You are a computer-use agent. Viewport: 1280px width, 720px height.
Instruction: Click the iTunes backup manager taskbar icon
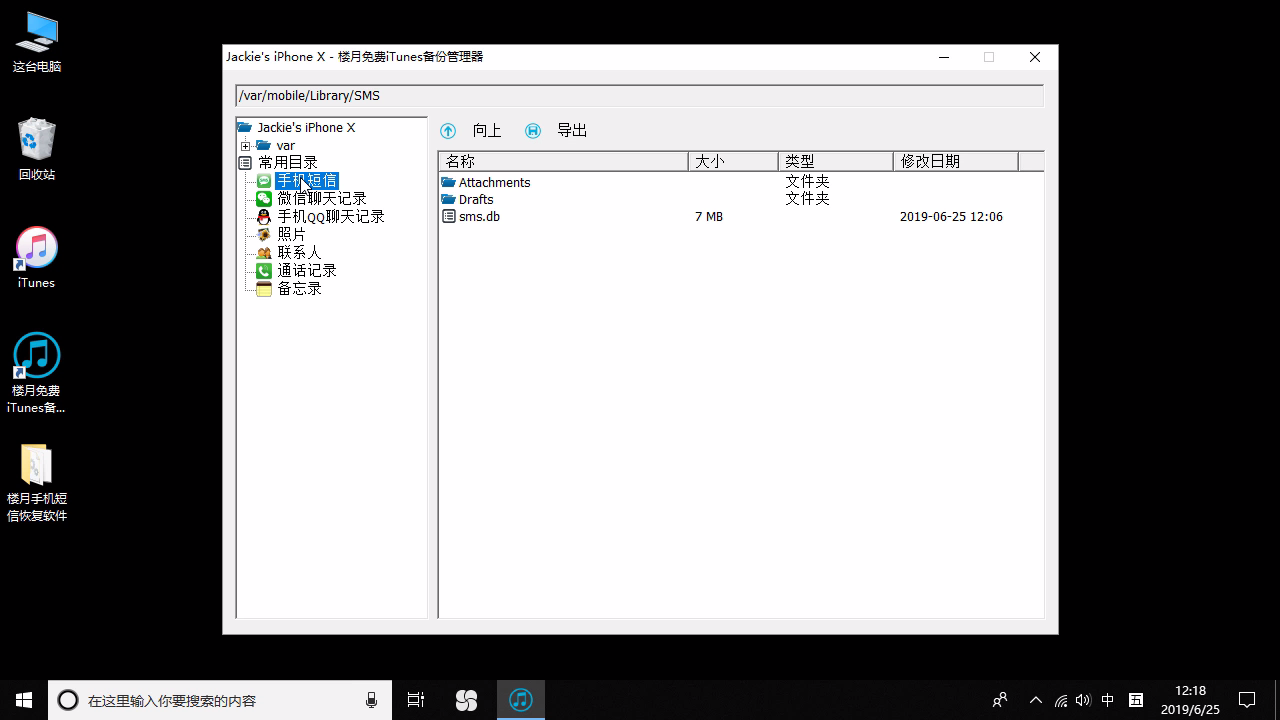coord(520,700)
